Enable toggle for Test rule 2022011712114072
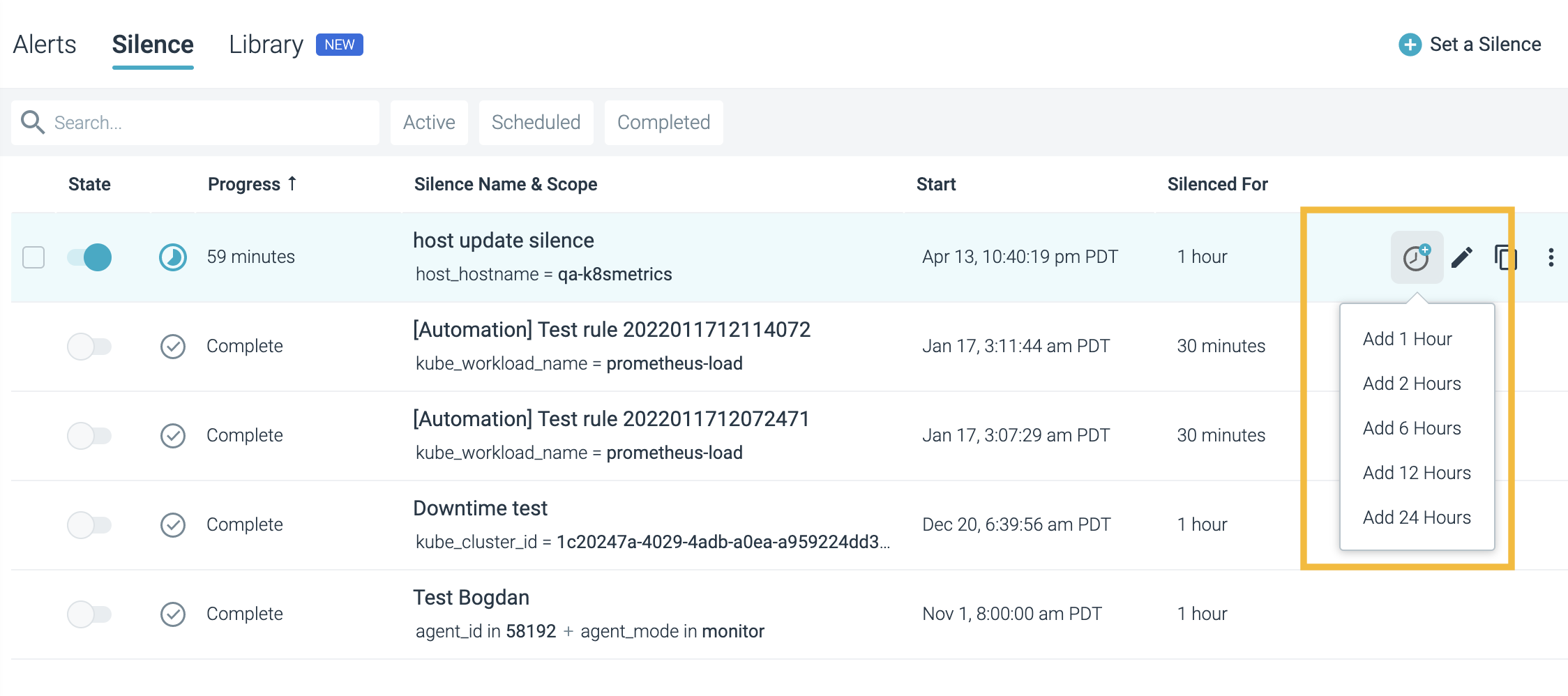The width and height of the screenshot is (1568, 696). tap(89, 347)
